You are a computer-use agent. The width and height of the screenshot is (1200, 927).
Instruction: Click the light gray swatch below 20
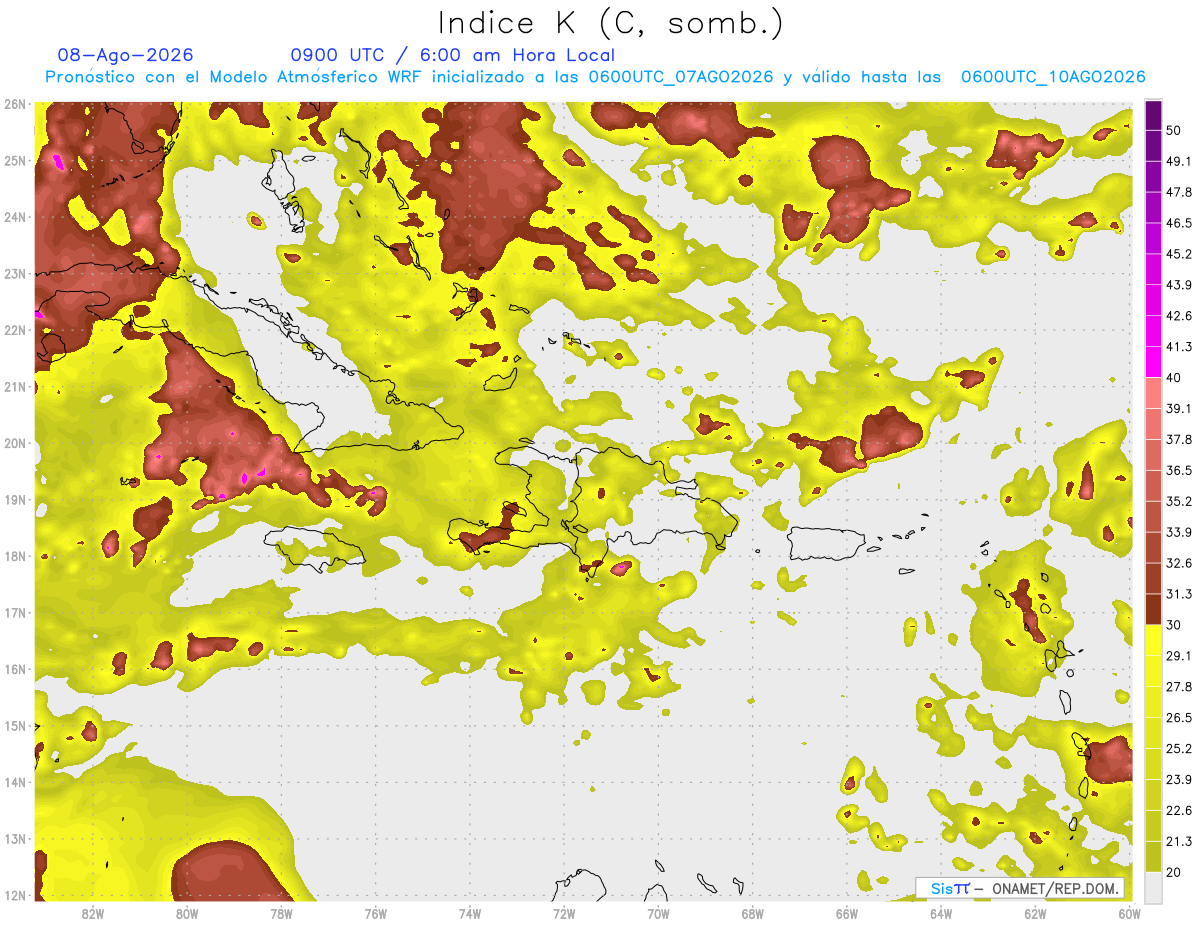[1153, 887]
